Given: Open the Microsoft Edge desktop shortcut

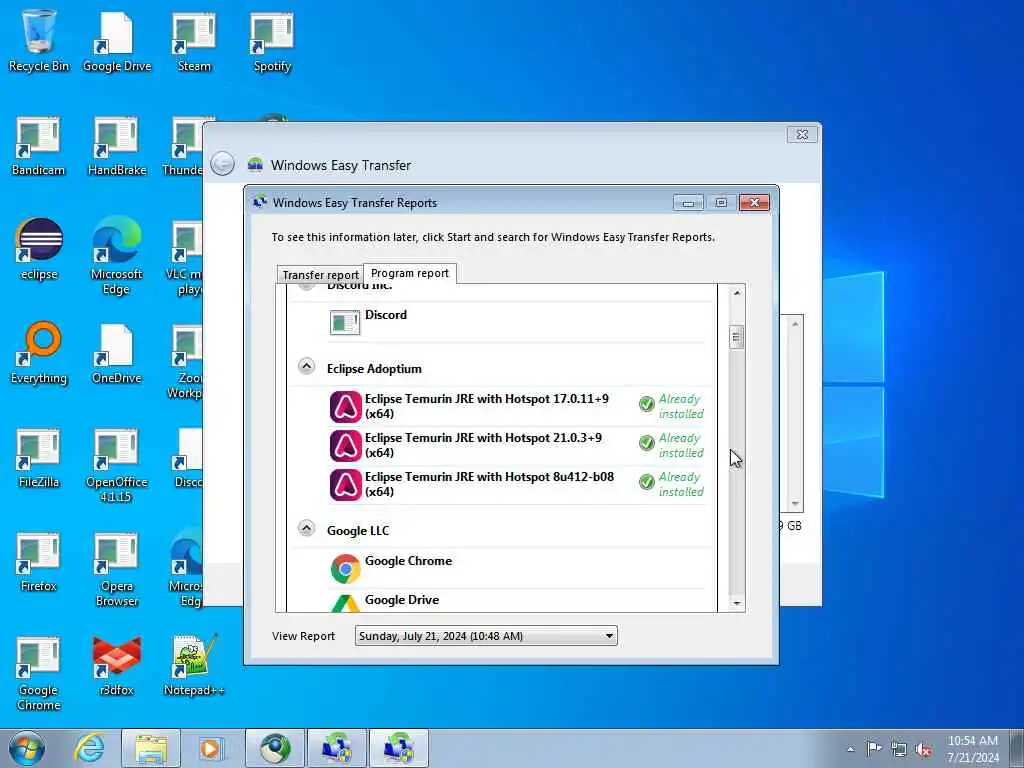Looking at the screenshot, I should coord(116,255).
